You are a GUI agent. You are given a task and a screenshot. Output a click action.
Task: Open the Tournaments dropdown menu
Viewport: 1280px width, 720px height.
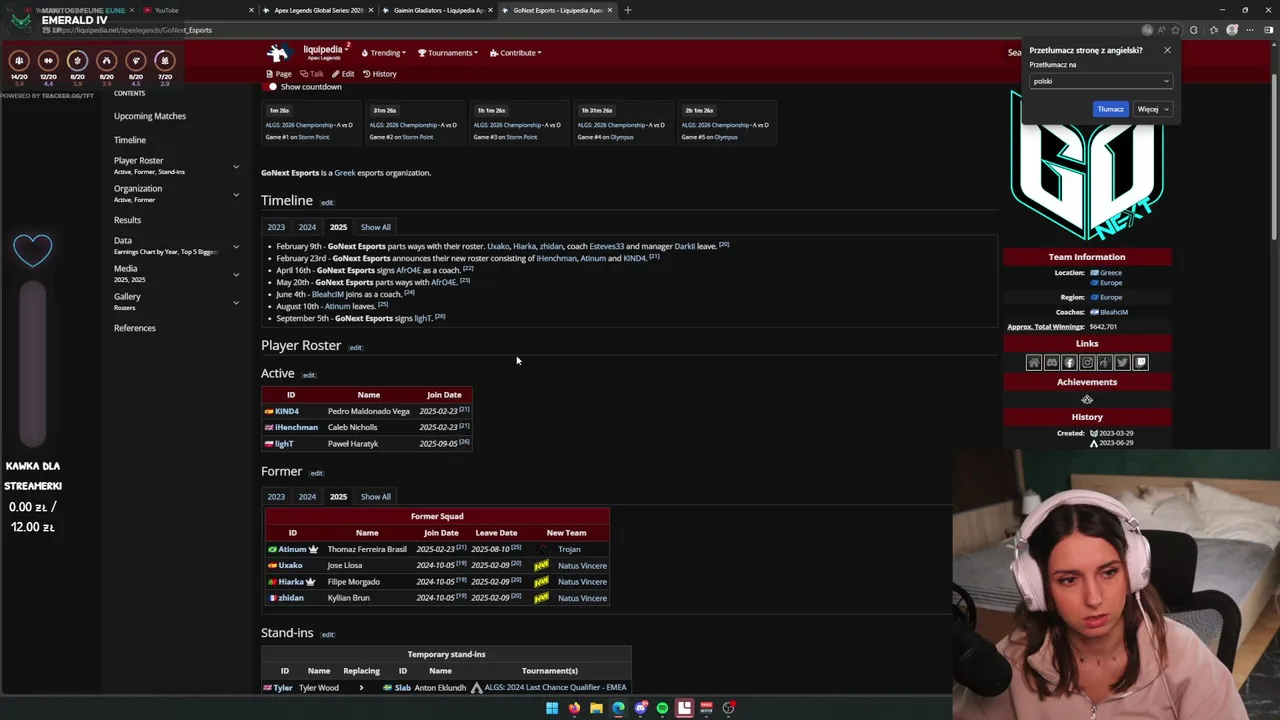point(447,53)
